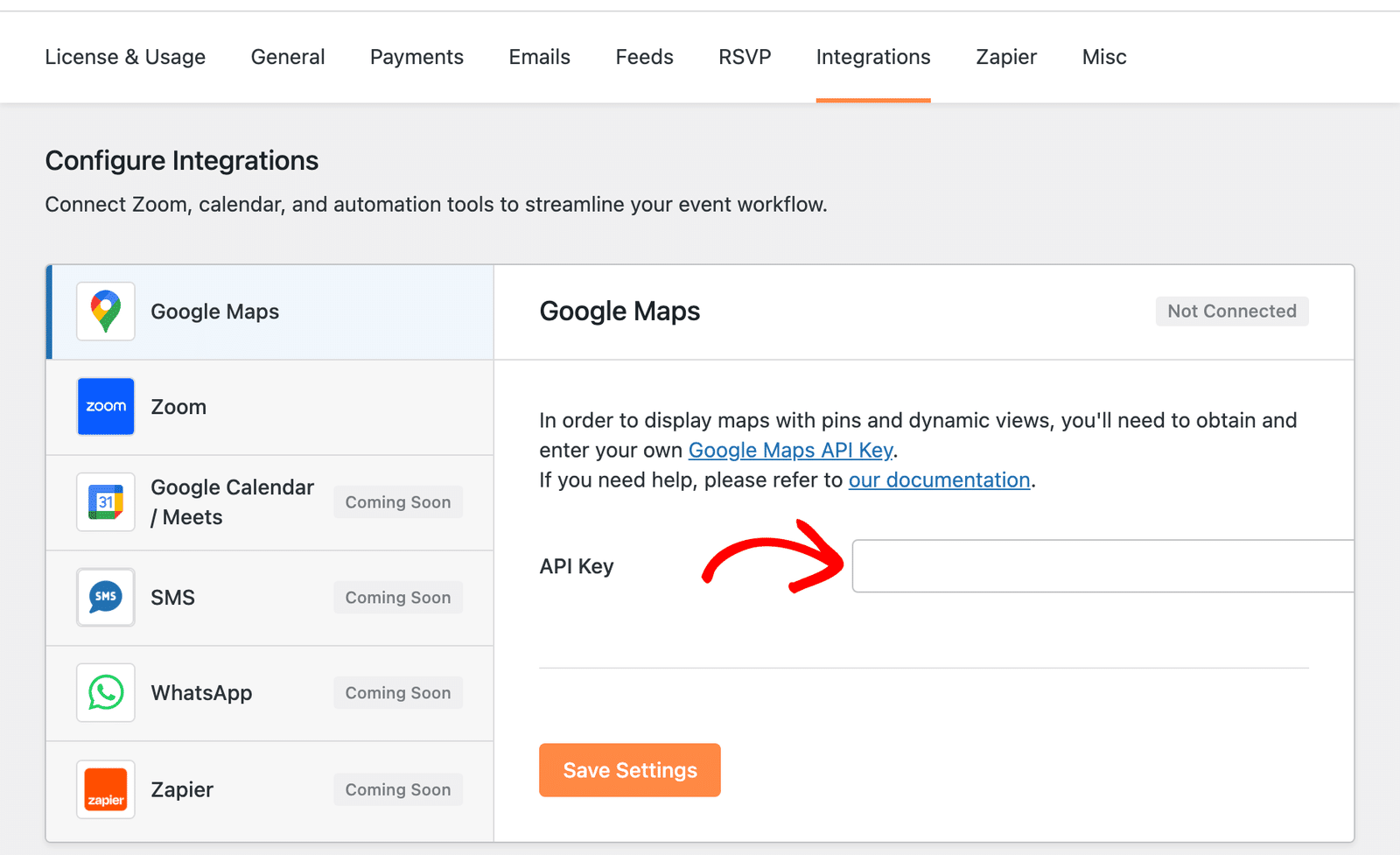
Task: Click the Not Connected status badge
Action: tap(1232, 311)
